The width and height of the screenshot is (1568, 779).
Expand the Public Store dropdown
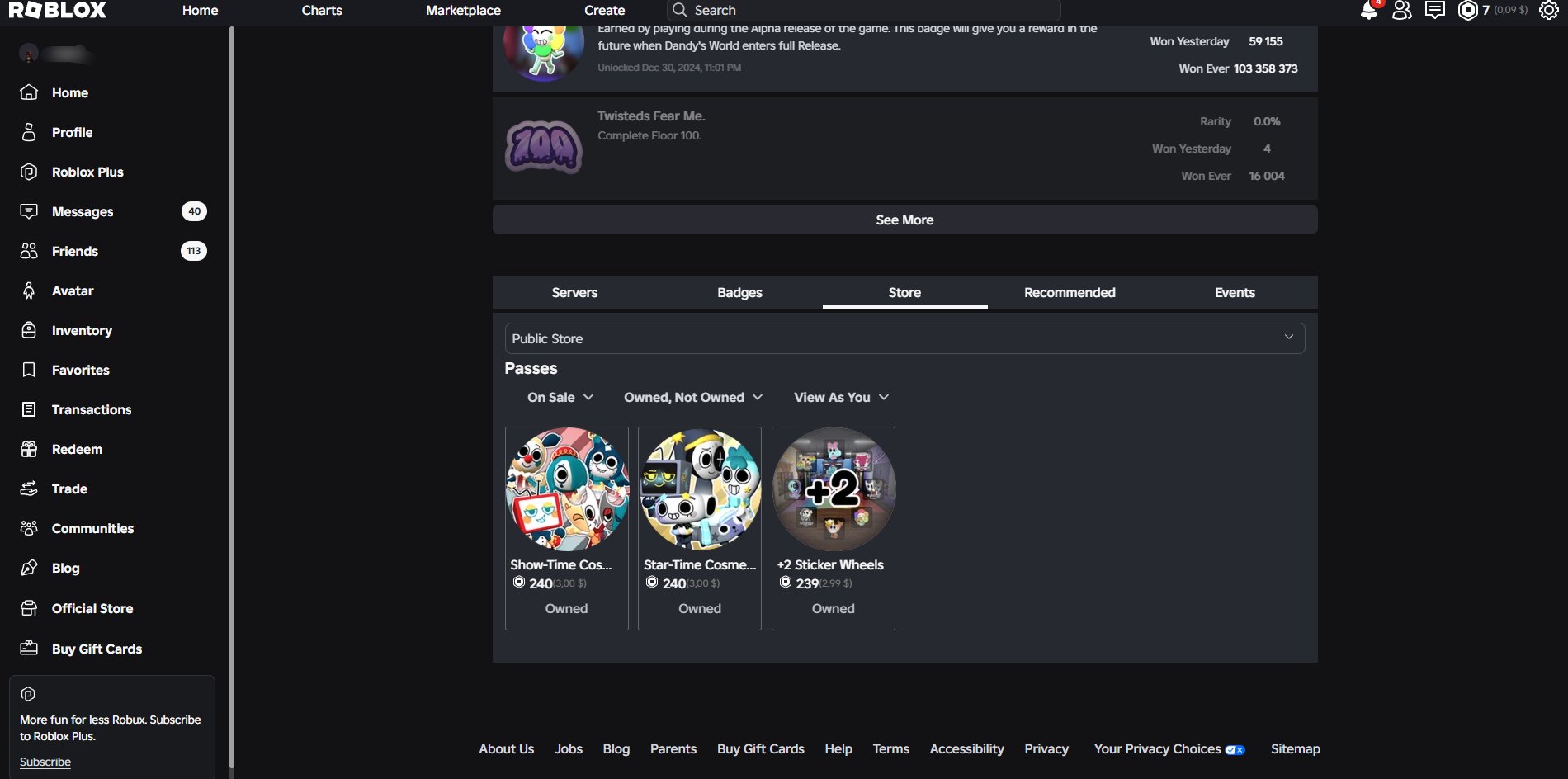(904, 338)
